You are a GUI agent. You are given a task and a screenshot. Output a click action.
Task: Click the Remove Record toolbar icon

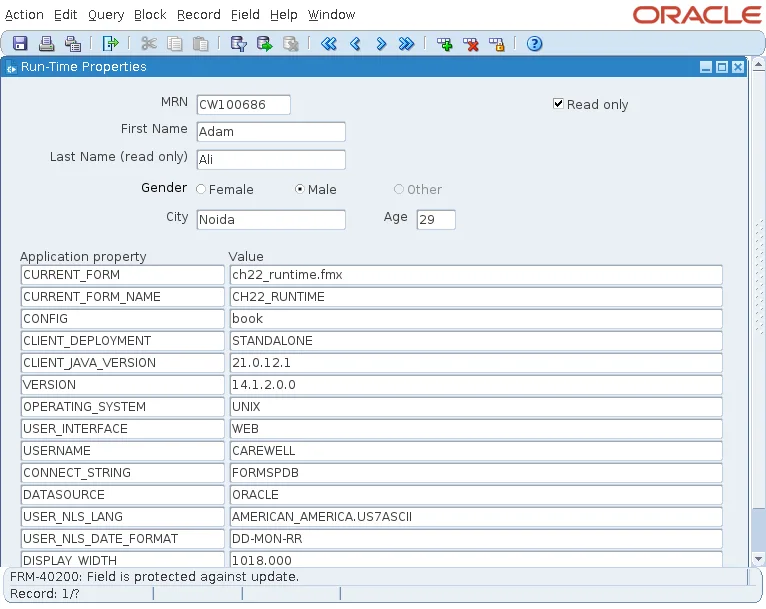click(x=471, y=43)
